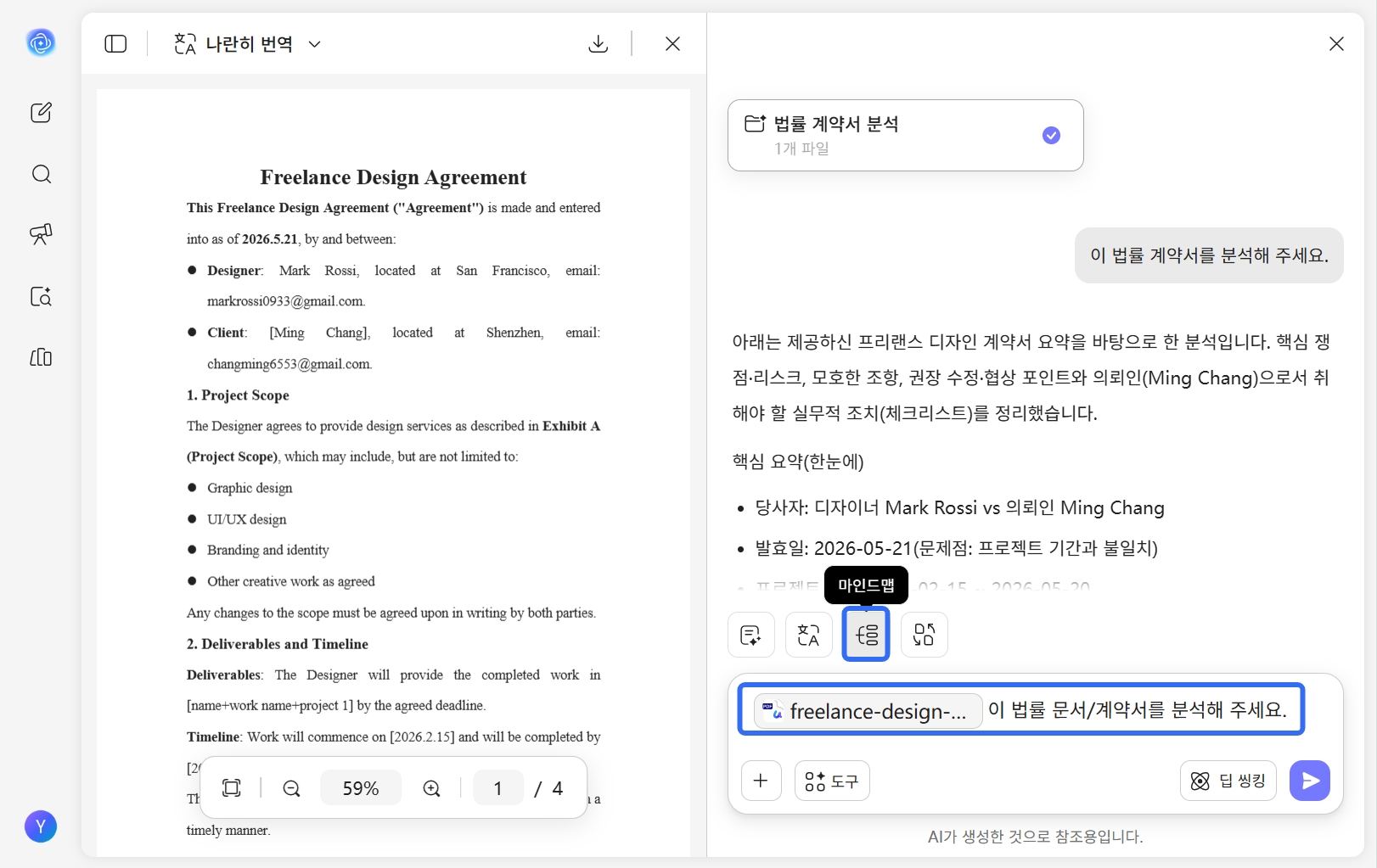Select the format conversion tool icon
Viewport: 1377px width, 868px height.
click(923, 634)
